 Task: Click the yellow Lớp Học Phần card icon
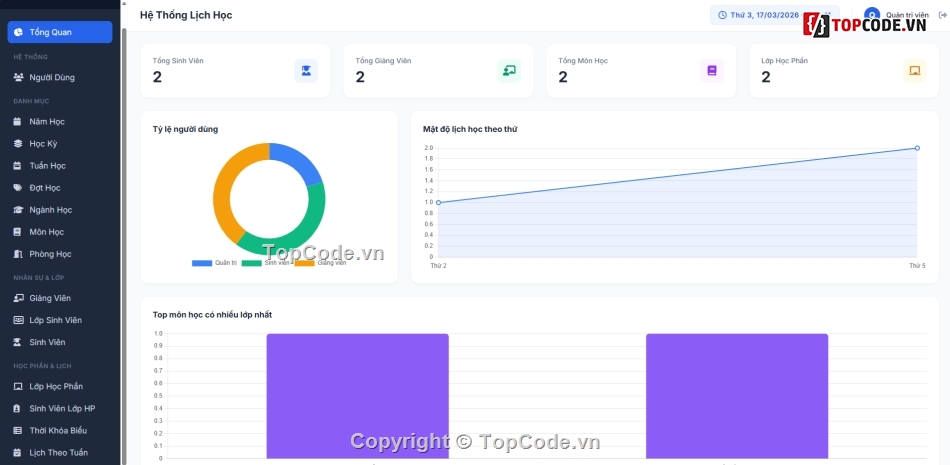pyautogui.click(x=914, y=70)
